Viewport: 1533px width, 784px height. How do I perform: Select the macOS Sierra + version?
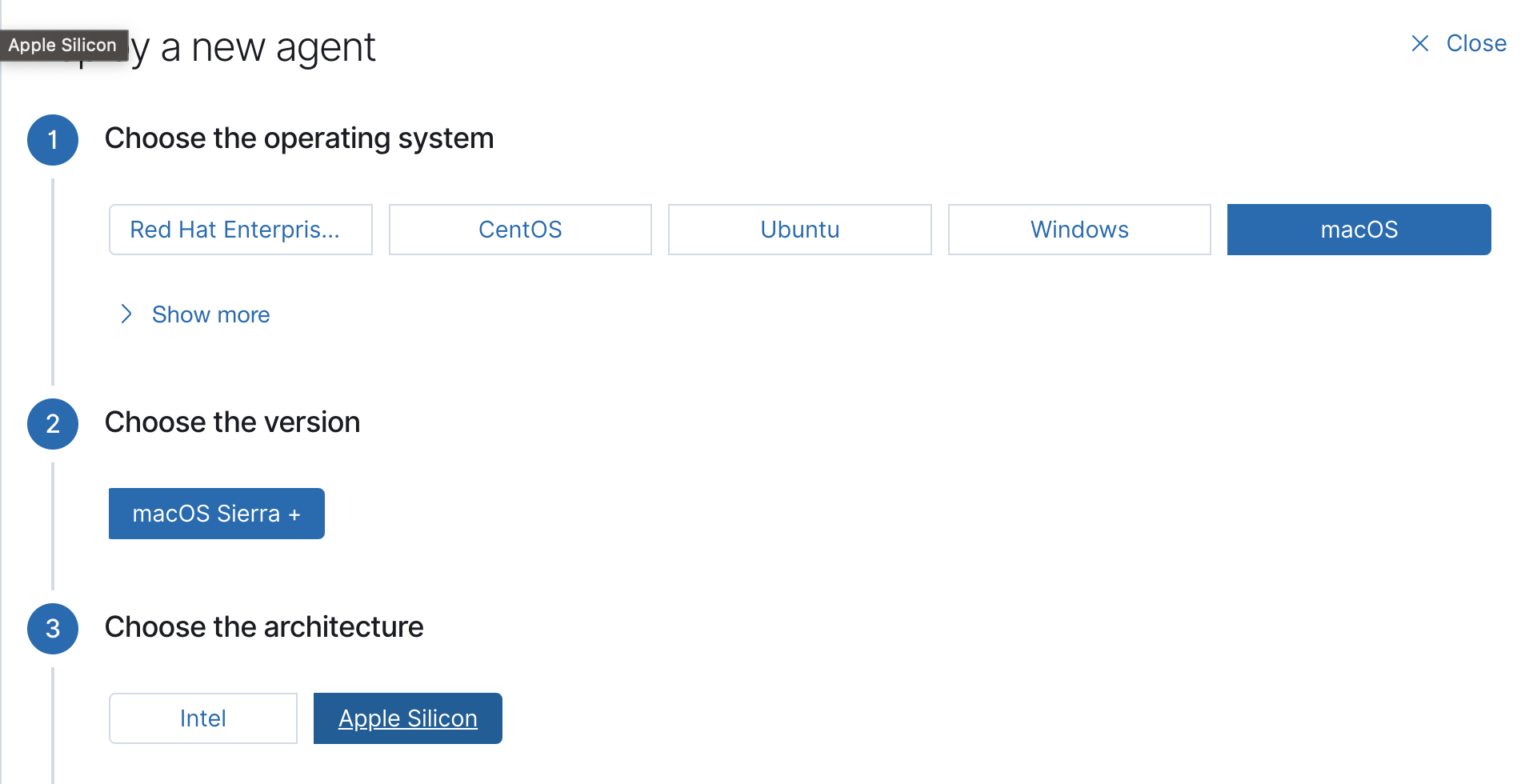pyautogui.click(x=215, y=513)
